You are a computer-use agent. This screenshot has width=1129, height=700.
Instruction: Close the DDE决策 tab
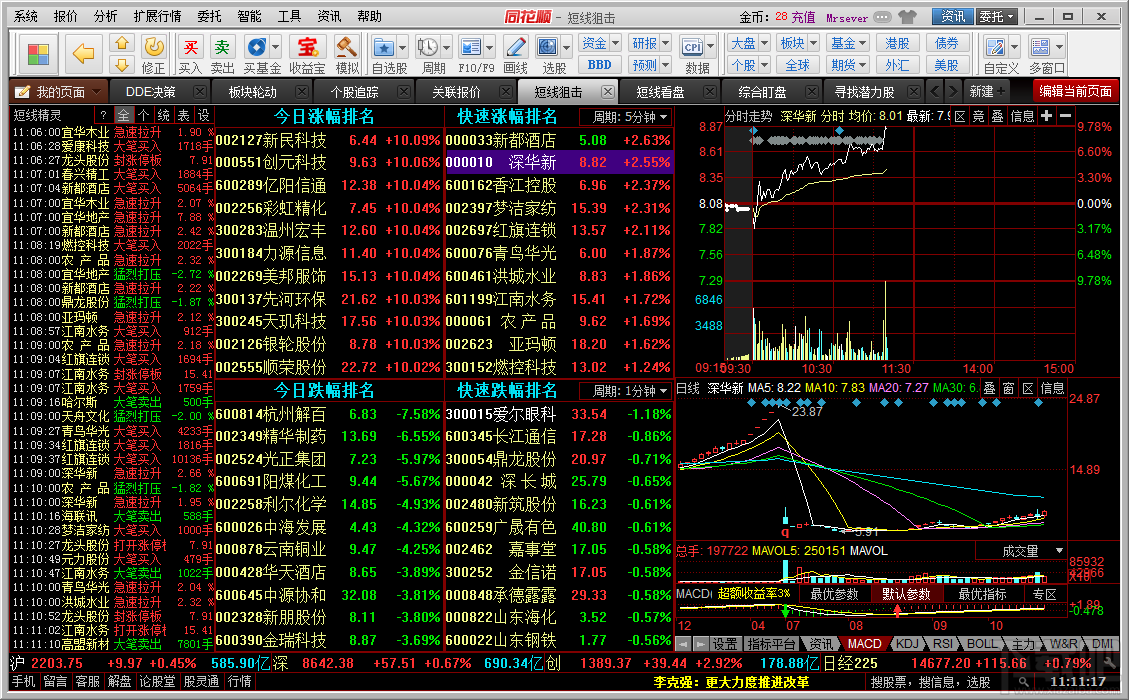click(199, 92)
